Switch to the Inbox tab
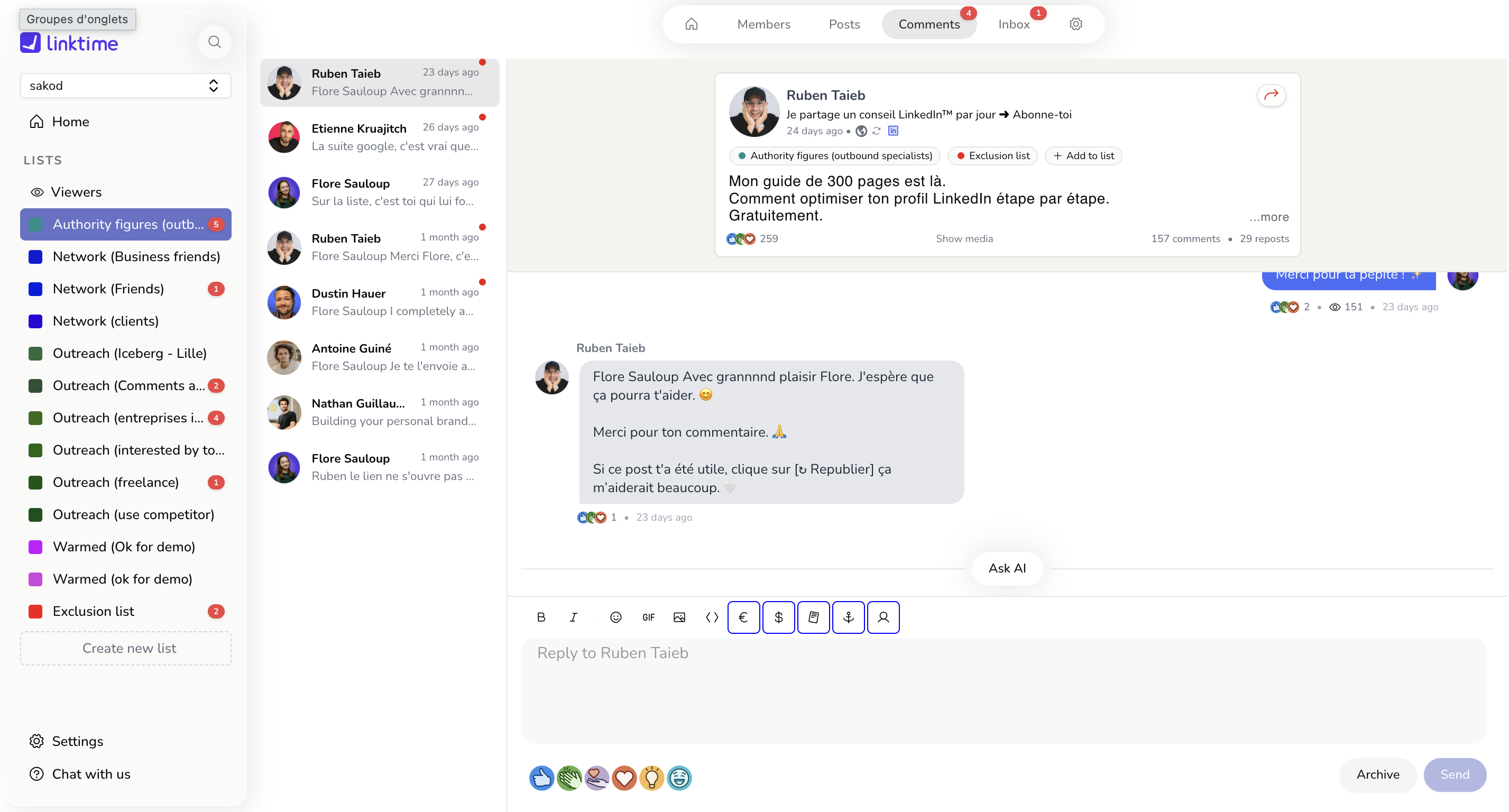The width and height of the screenshot is (1509, 812). [1014, 24]
